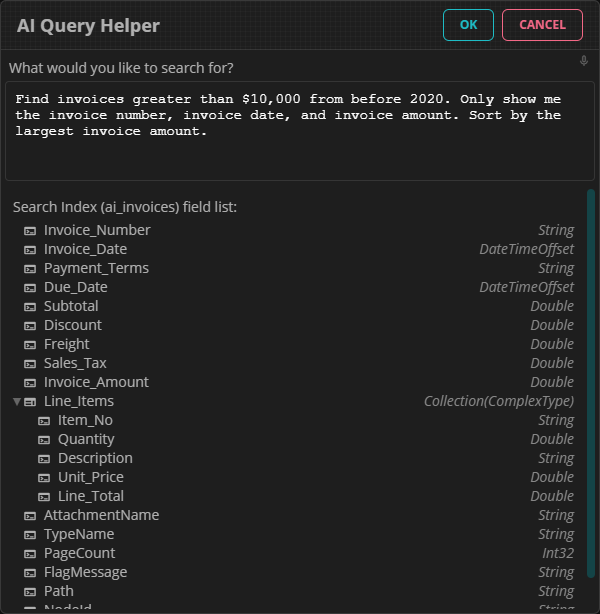Select the Unit_Price child field label

[x=91, y=477]
